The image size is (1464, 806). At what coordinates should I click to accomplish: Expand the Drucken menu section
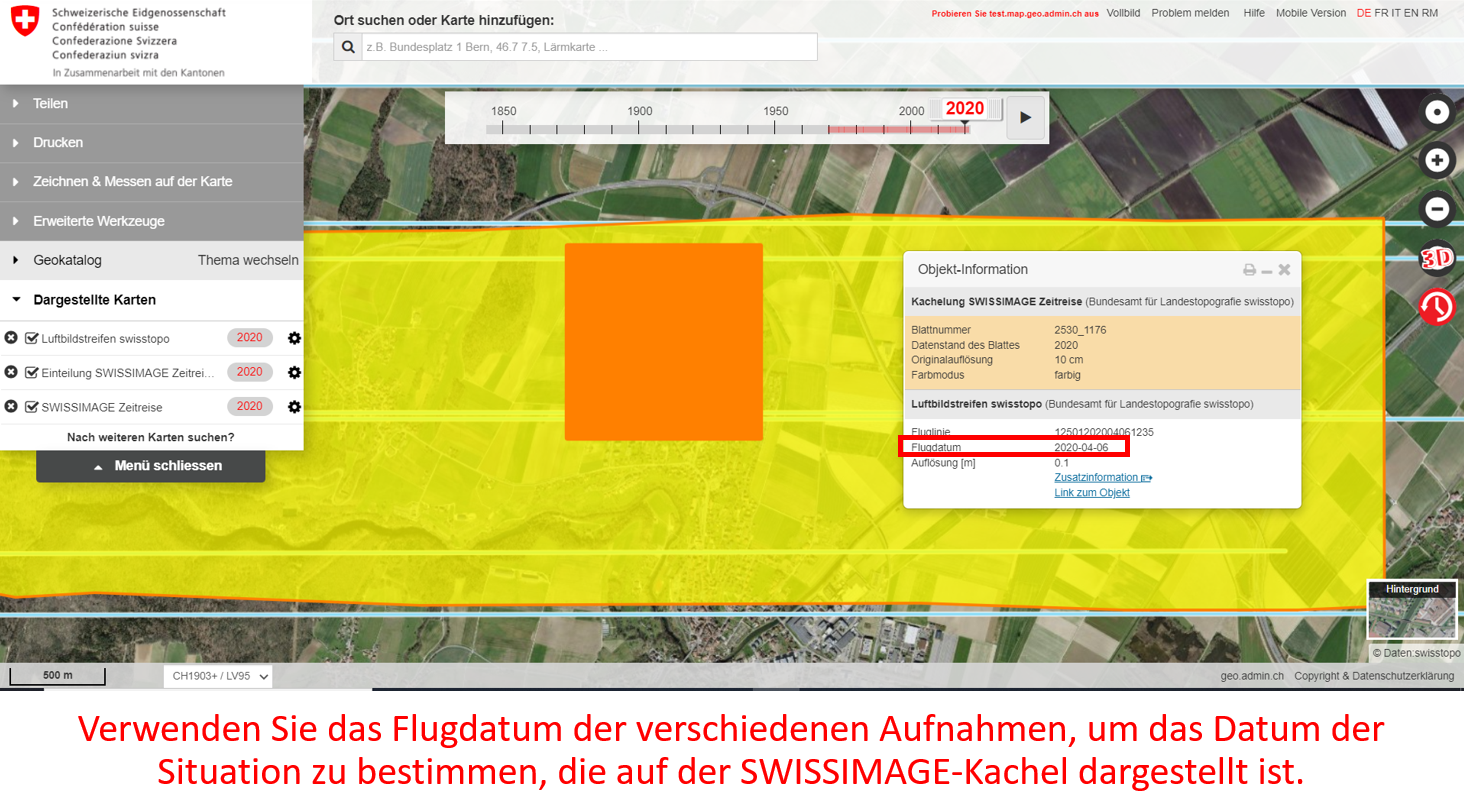(x=58, y=143)
